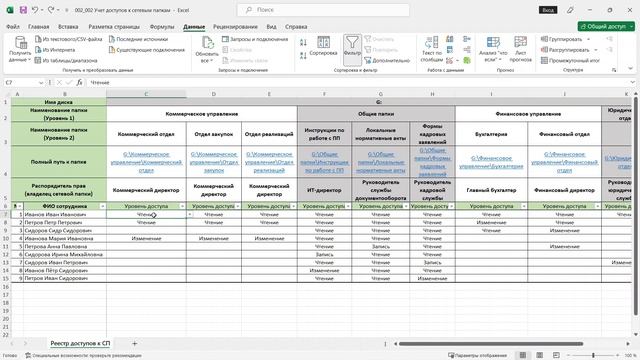Open filter dropdown in column F Уровень доступа

[x=348, y=206]
